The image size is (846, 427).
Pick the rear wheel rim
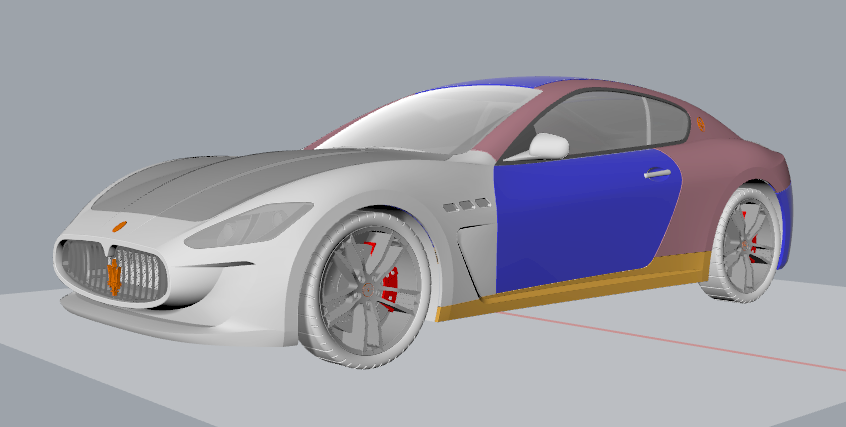pos(746,245)
